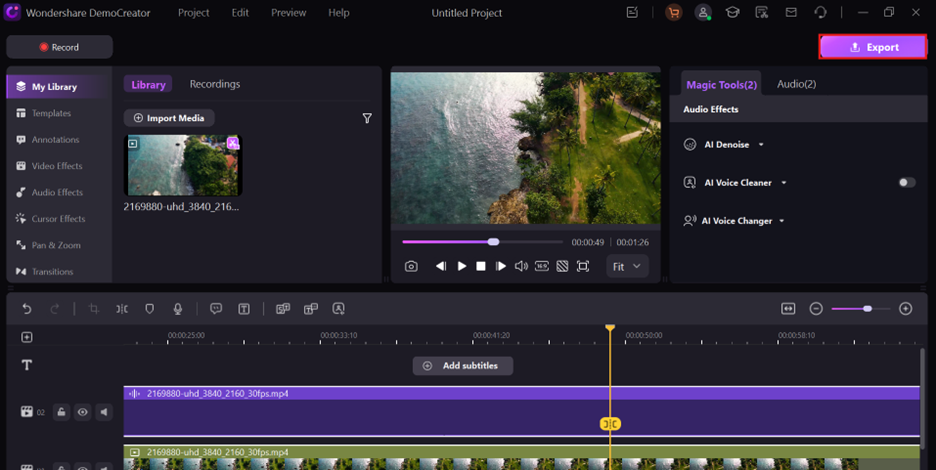
Task: Click the mail envelope icon in title bar
Action: coord(791,13)
